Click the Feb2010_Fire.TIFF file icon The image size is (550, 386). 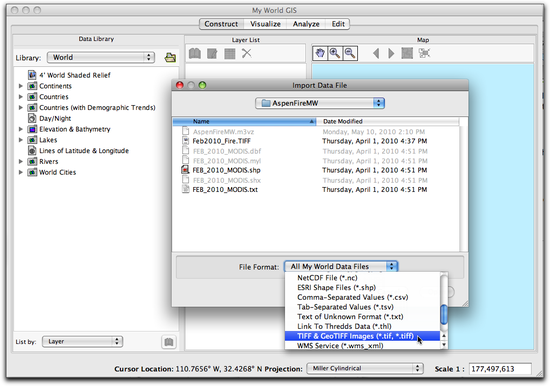pos(185,141)
